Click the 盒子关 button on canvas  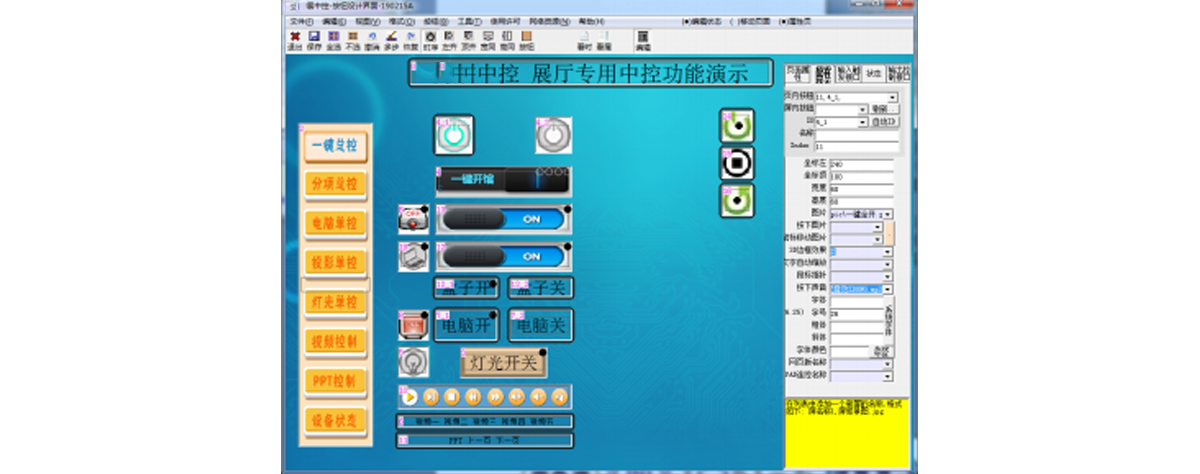[541, 288]
